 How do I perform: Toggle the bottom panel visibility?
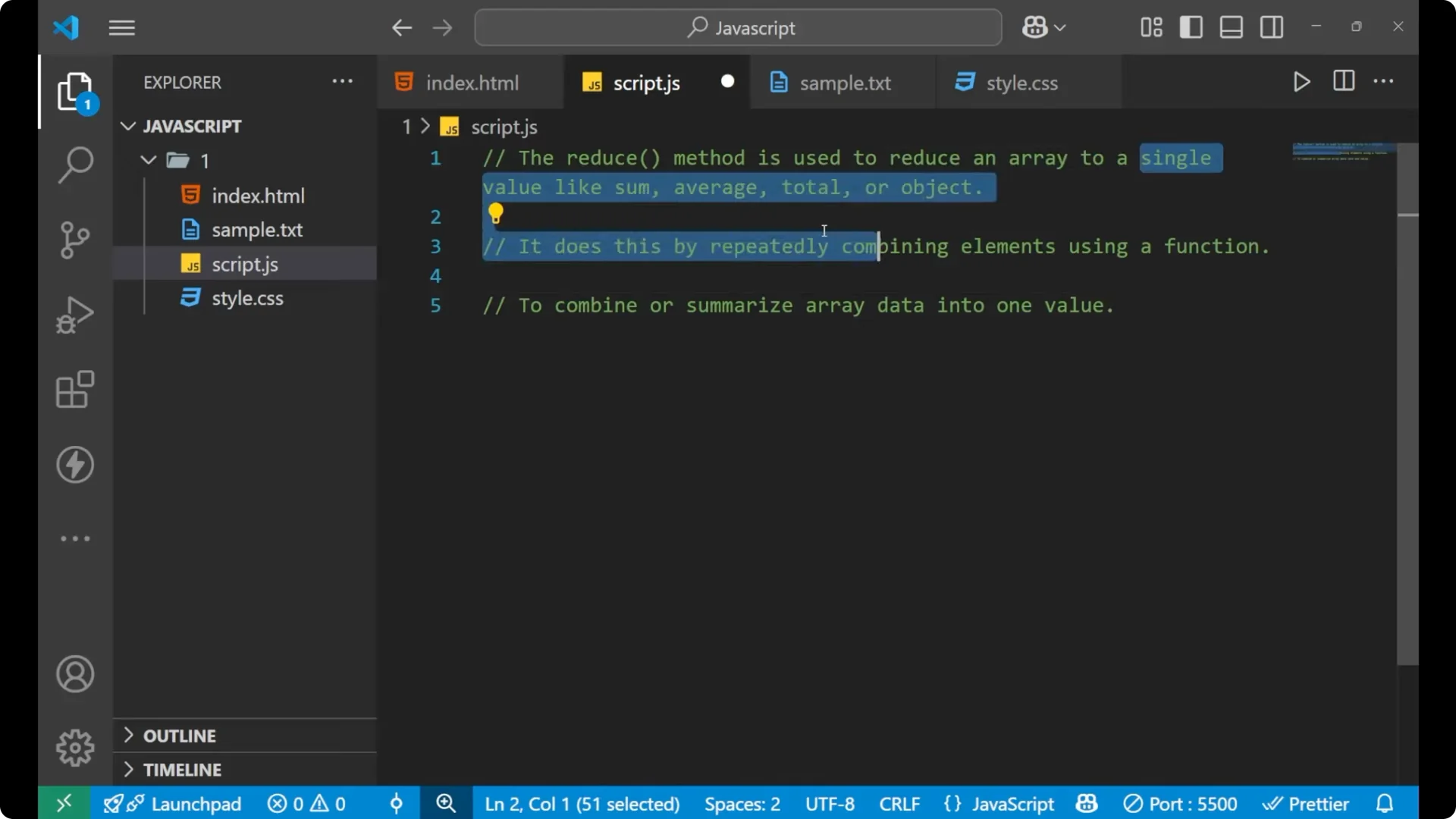coord(1230,27)
